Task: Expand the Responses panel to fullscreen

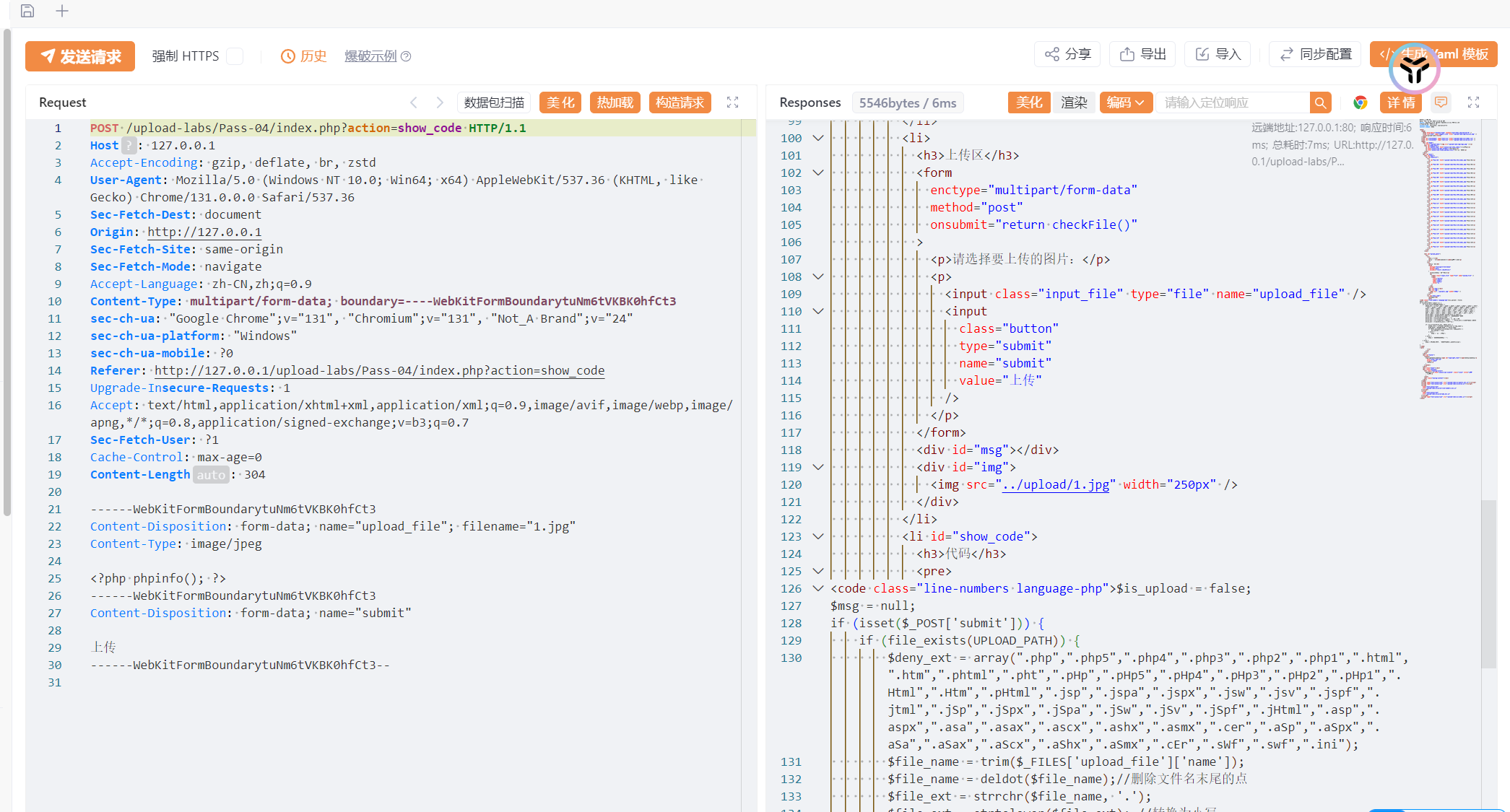Action: tap(1473, 102)
